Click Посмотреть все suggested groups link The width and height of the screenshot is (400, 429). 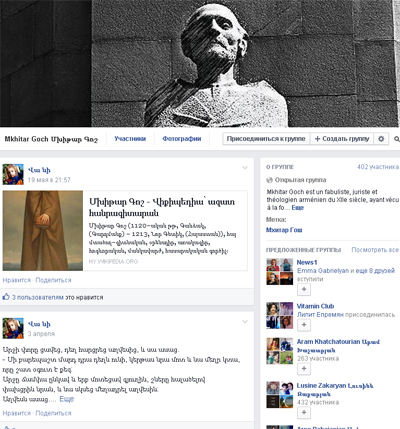coord(375,250)
